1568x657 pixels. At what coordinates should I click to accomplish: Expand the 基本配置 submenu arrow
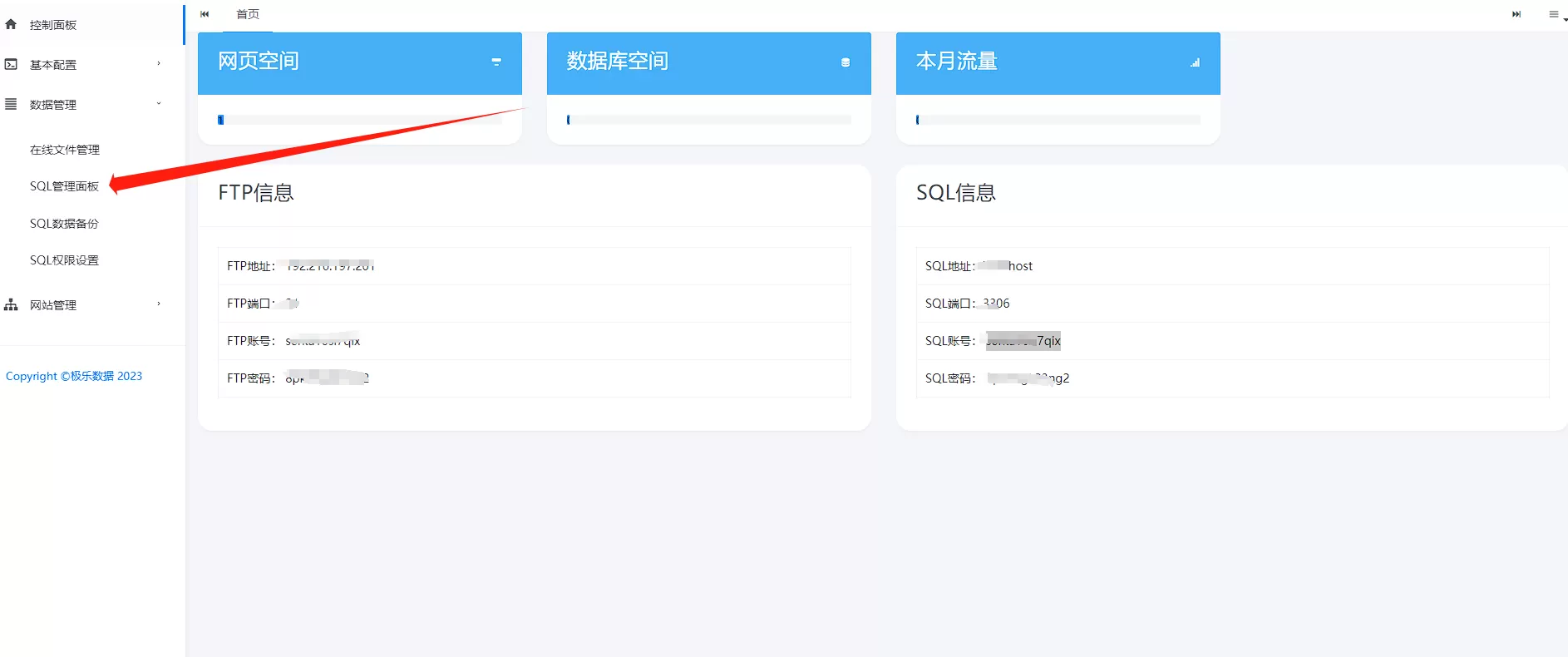click(x=159, y=63)
